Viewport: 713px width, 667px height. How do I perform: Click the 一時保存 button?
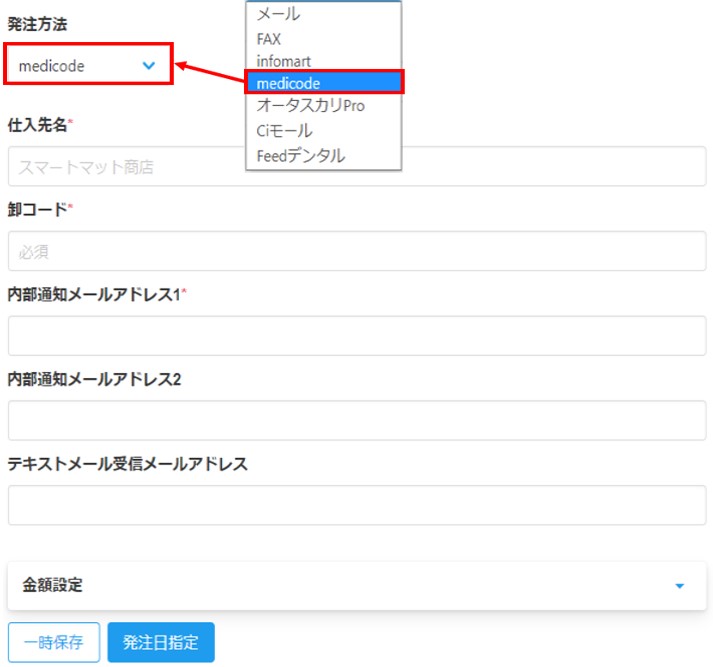(x=54, y=642)
